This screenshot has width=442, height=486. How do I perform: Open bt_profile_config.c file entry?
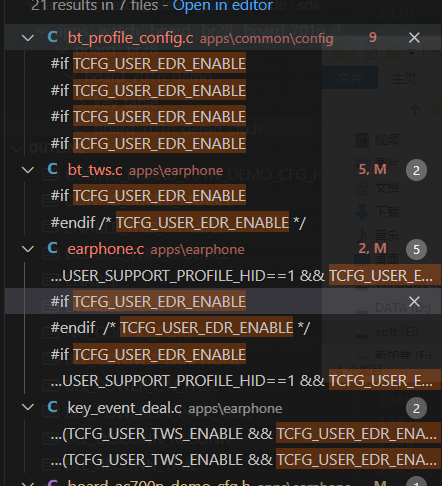tap(130, 38)
